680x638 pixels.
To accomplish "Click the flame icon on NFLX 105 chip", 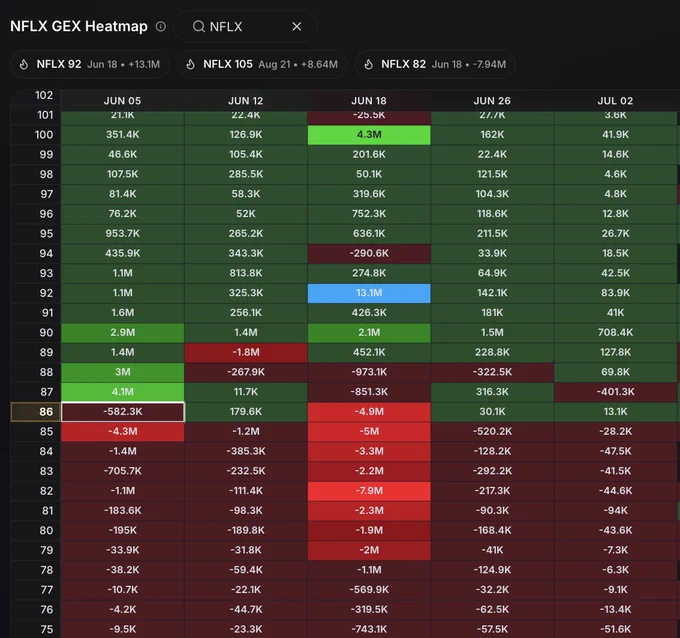I will [190, 64].
